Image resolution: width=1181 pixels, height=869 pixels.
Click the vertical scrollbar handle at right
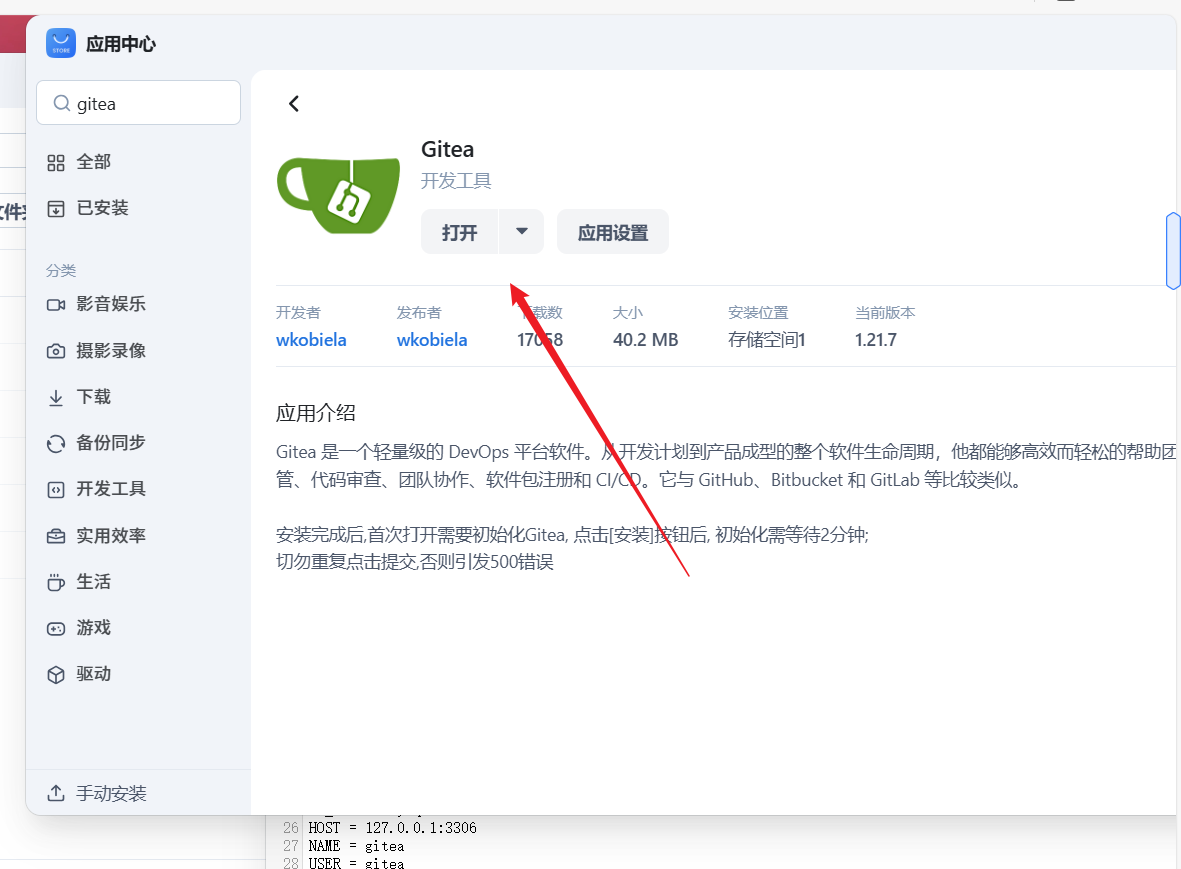1173,251
